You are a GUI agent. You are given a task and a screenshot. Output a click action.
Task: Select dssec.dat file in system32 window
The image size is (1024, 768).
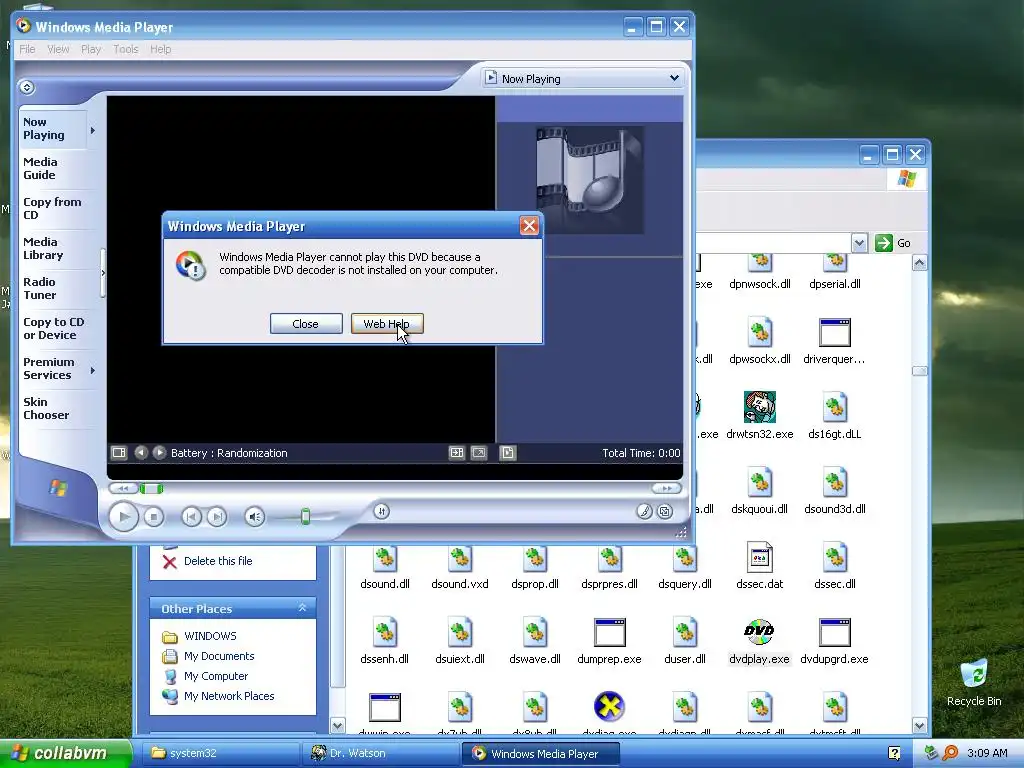[x=760, y=566]
